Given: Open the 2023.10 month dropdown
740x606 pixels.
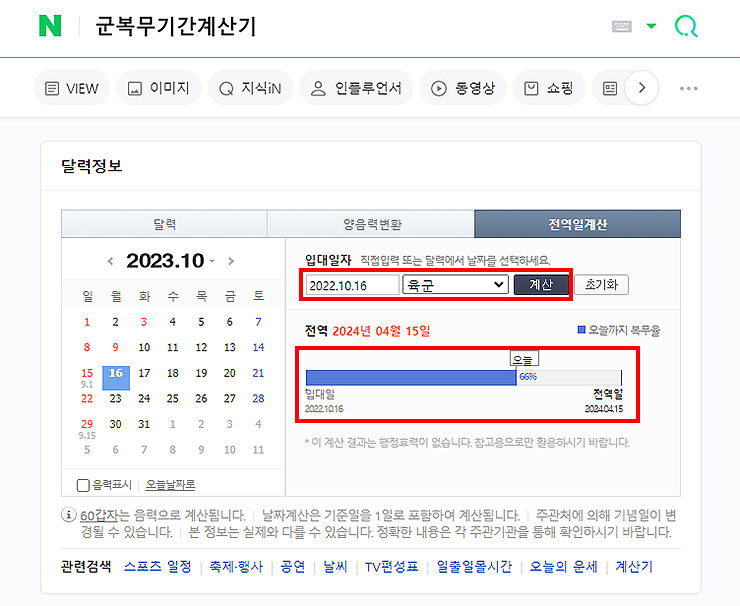Looking at the screenshot, I should [x=212, y=261].
